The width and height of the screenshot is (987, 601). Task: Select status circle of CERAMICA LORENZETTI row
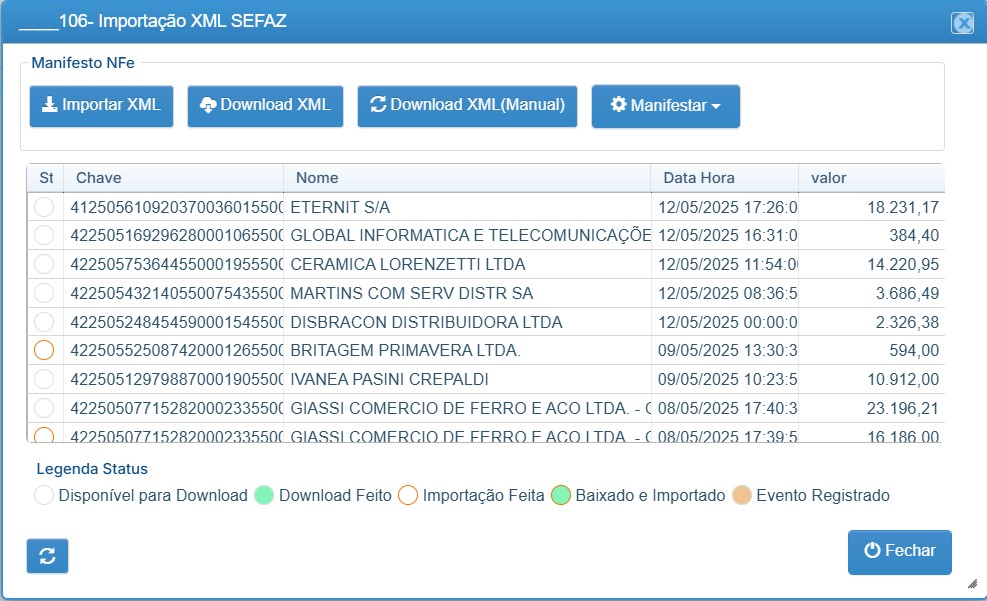point(44,264)
